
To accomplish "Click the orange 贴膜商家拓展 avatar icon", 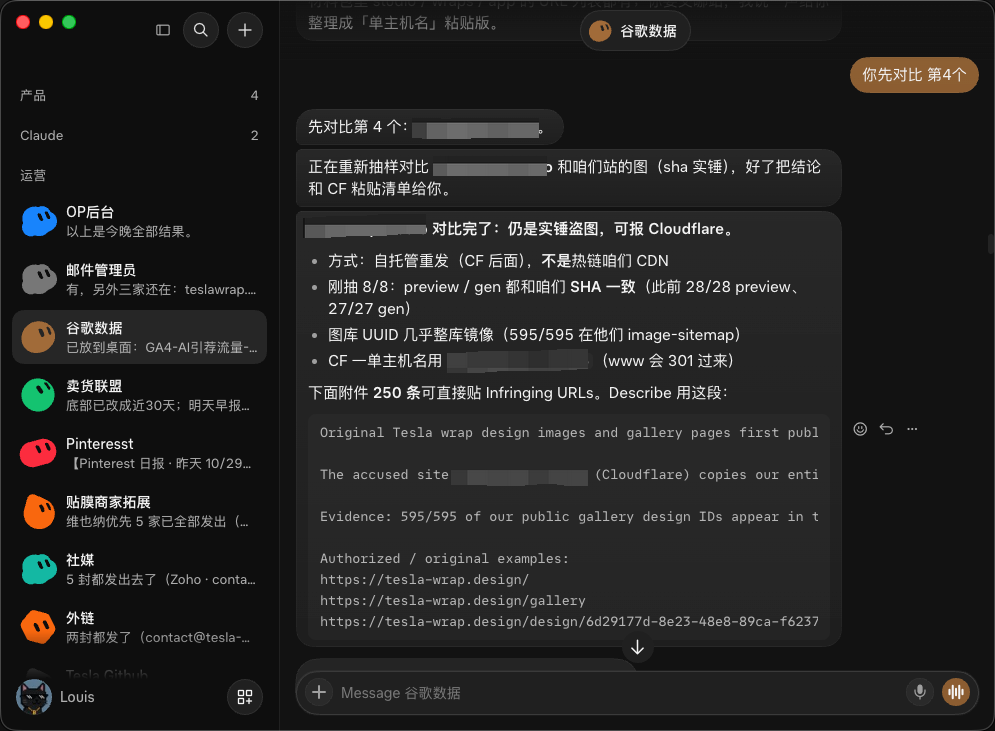I will tap(39, 511).
